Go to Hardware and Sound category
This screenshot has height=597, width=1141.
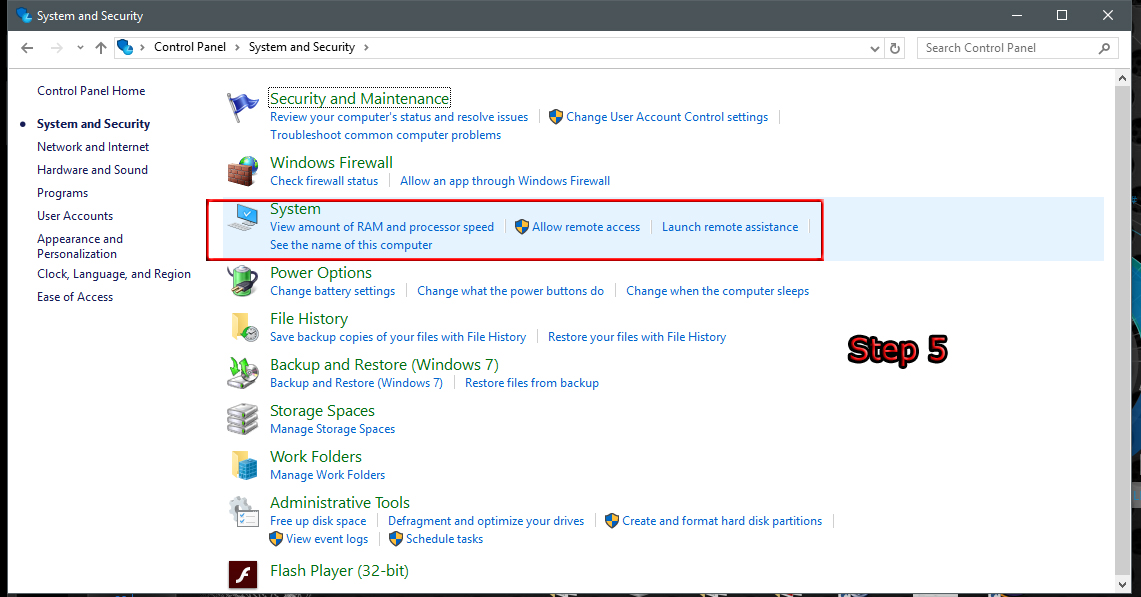[92, 170]
